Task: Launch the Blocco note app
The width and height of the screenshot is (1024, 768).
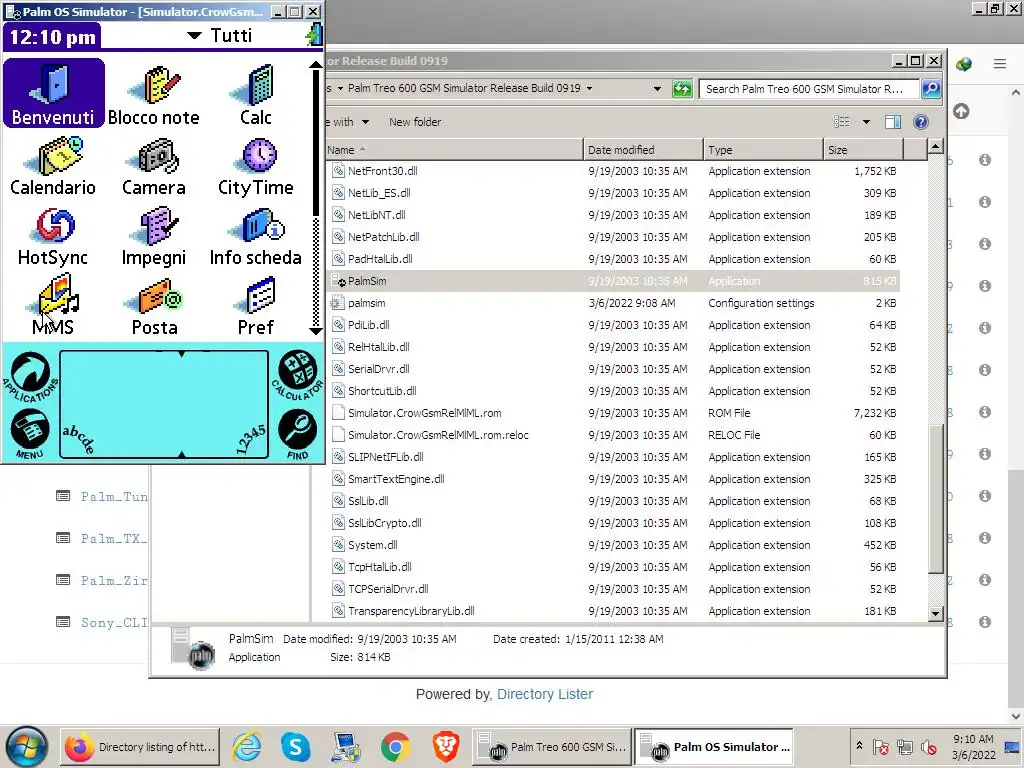Action: click(153, 95)
